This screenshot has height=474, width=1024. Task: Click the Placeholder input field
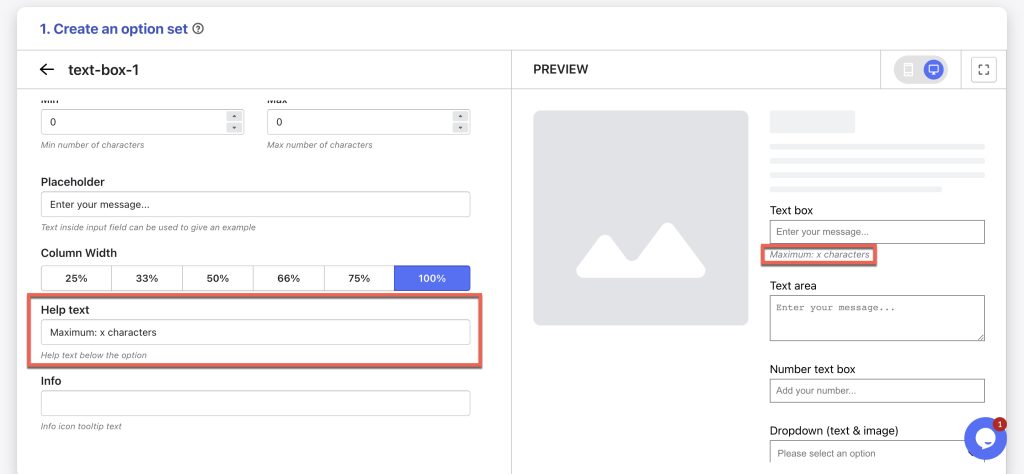point(255,204)
